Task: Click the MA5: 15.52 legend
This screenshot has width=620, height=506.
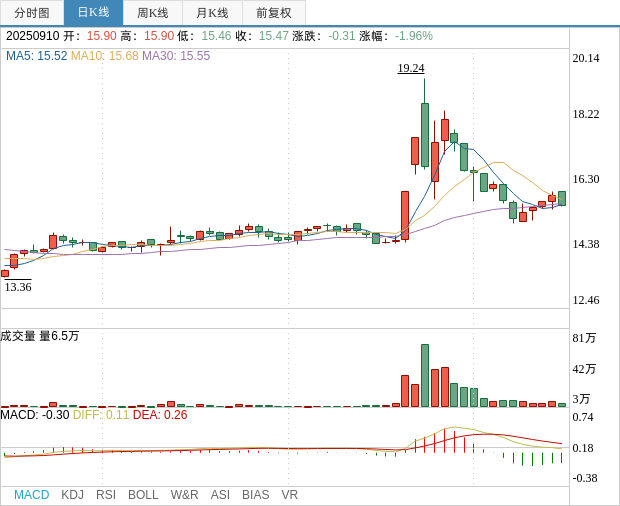Action: pyautogui.click(x=37, y=56)
